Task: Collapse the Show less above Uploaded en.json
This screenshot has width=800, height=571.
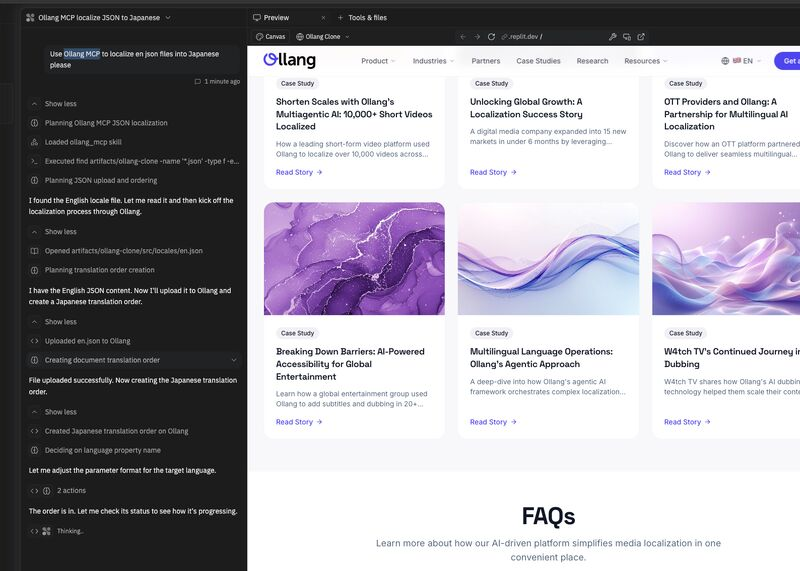Action: [53, 322]
